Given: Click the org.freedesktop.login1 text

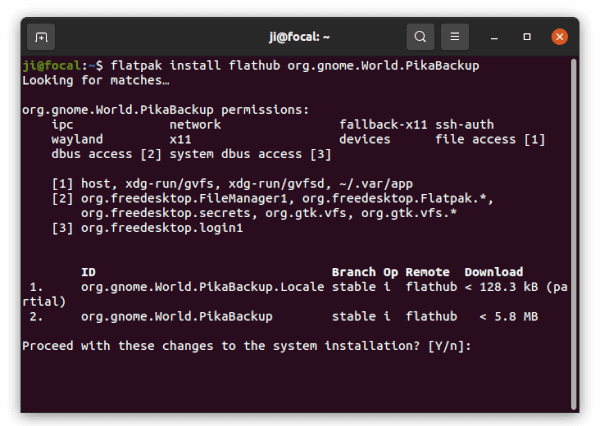Looking at the screenshot, I should coord(162,228).
